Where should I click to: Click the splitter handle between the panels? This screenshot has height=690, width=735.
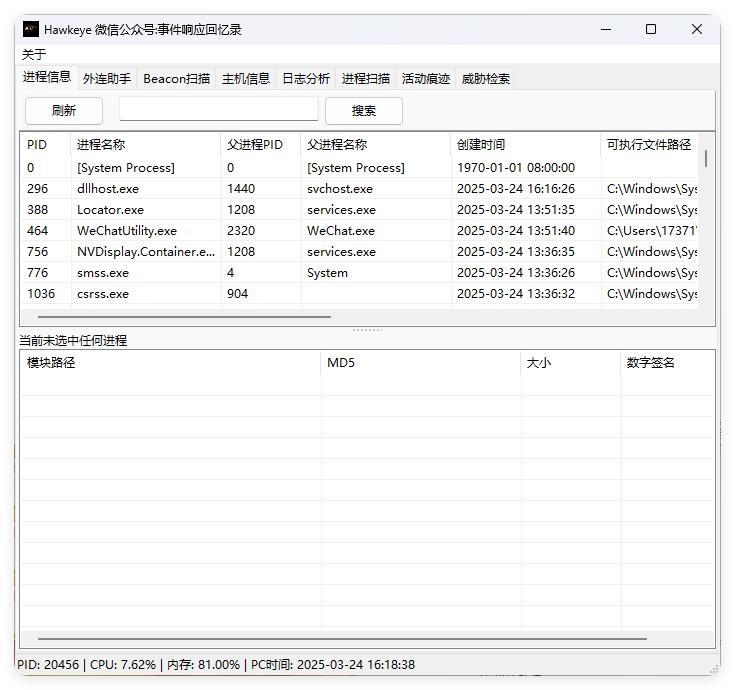pos(367,329)
